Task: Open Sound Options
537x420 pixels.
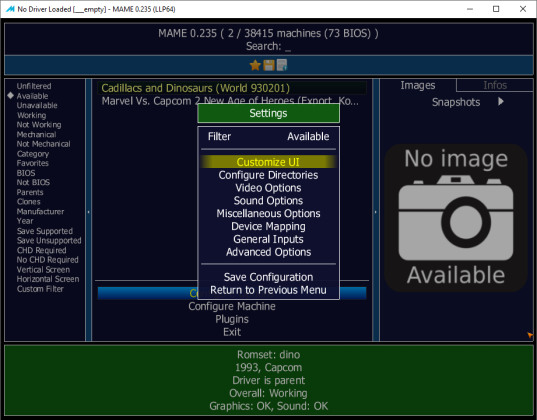Action: [x=268, y=201]
